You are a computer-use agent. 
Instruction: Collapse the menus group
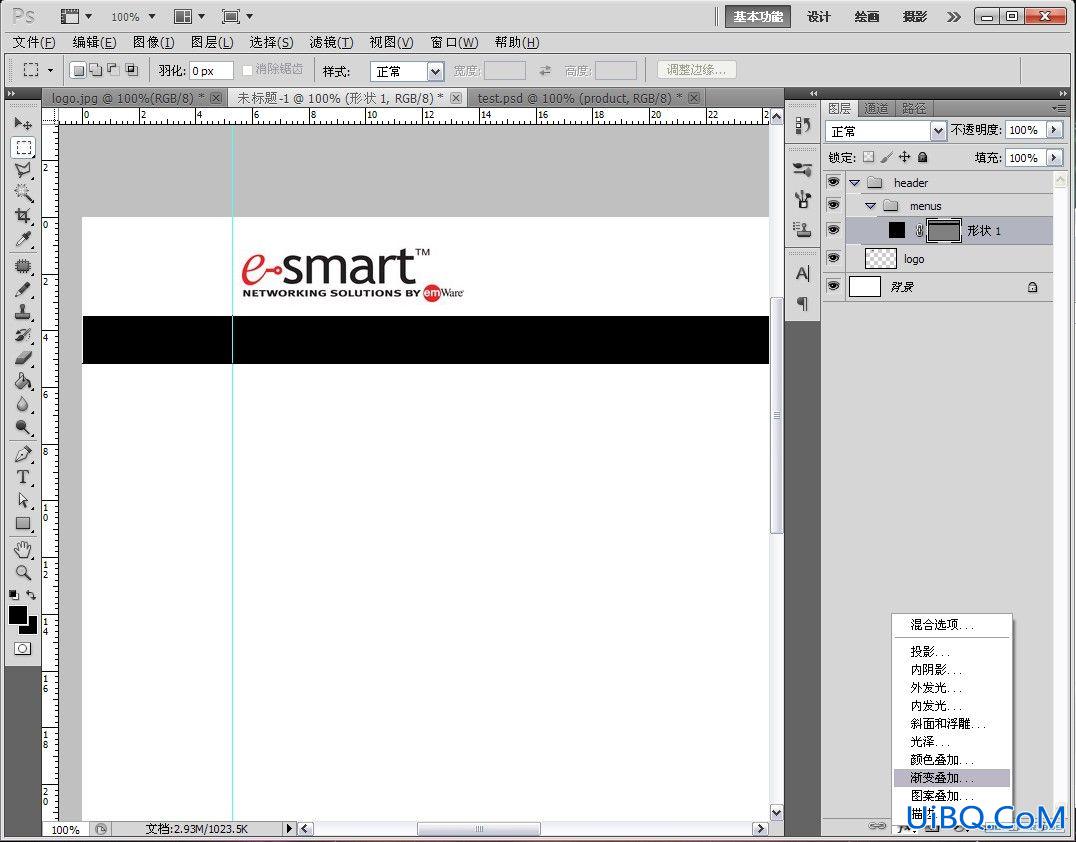(x=870, y=206)
